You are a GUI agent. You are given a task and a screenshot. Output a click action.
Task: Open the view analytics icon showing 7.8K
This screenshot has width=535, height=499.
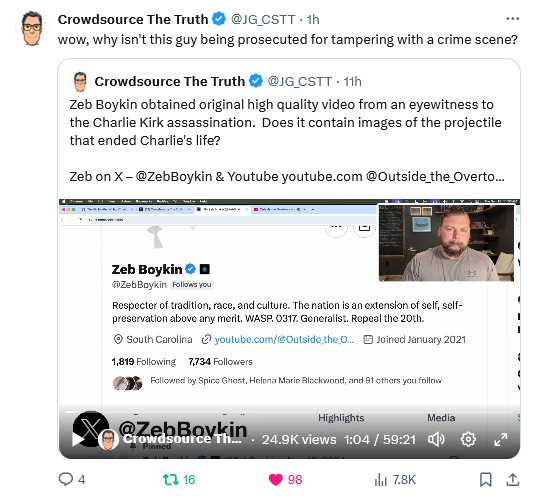pos(380,480)
